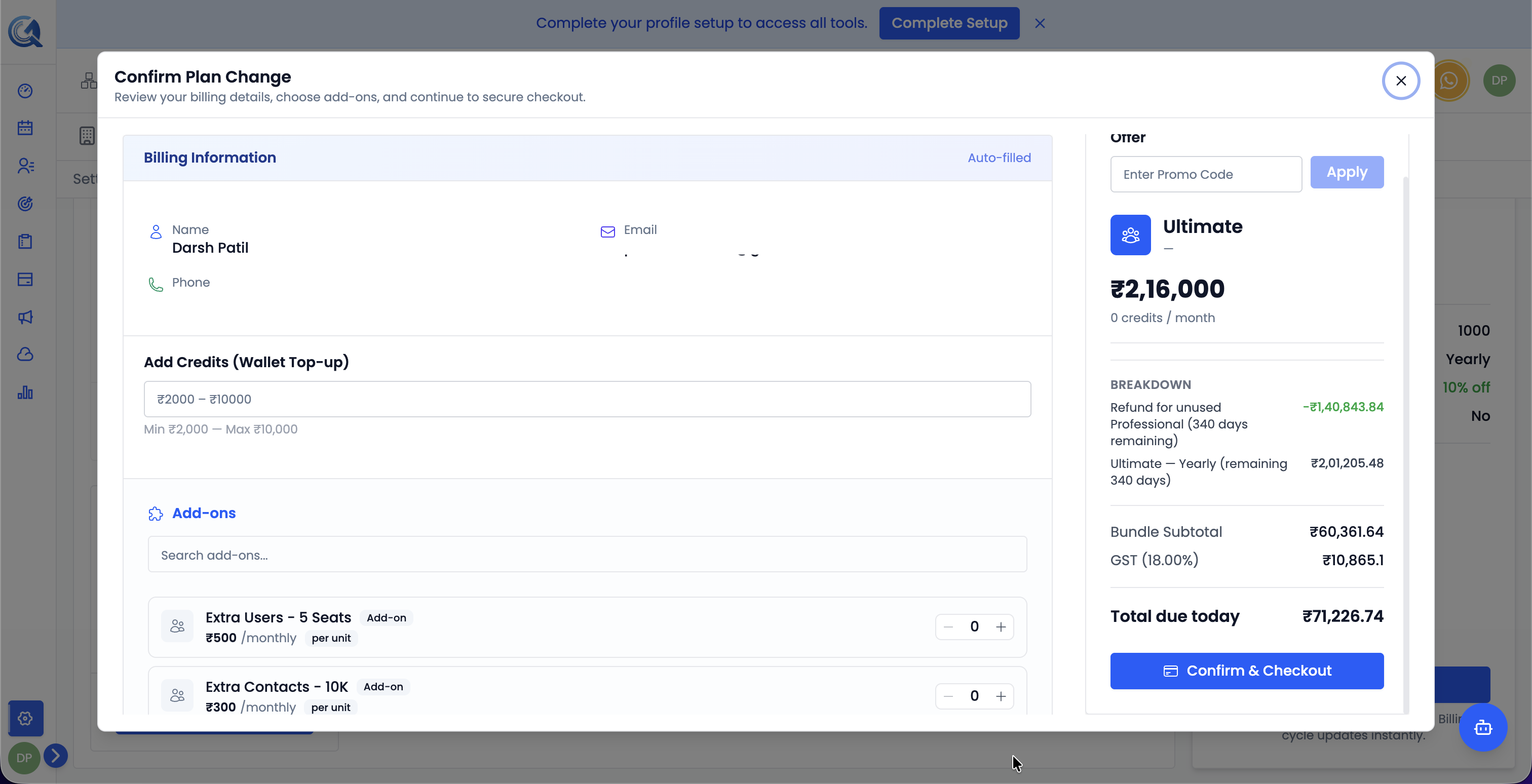The height and width of the screenshot is (784, 1532).
Task: Focus the wallet top-up amount field
Action: point(587,399)
